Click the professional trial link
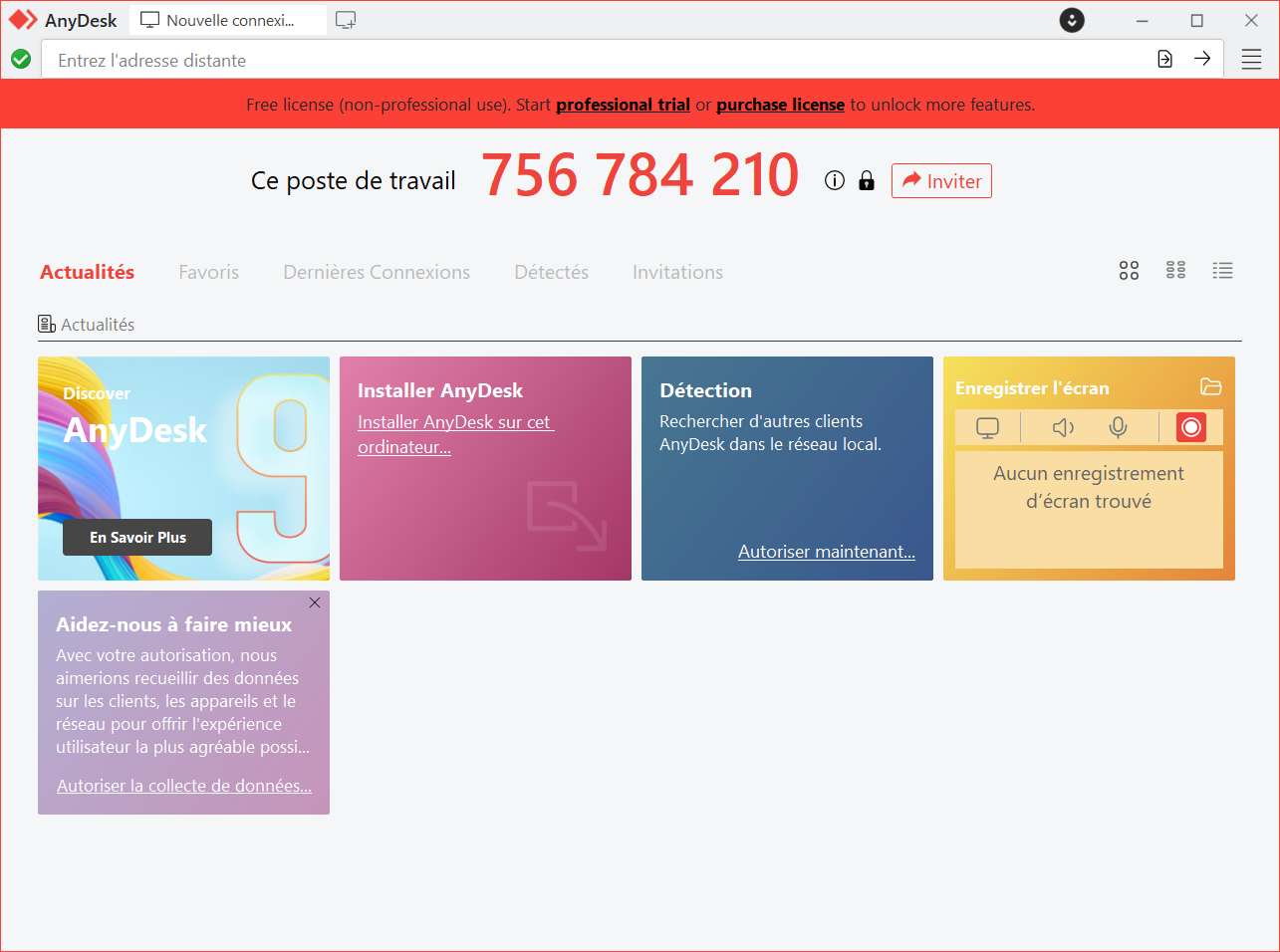 coord(624,105)
